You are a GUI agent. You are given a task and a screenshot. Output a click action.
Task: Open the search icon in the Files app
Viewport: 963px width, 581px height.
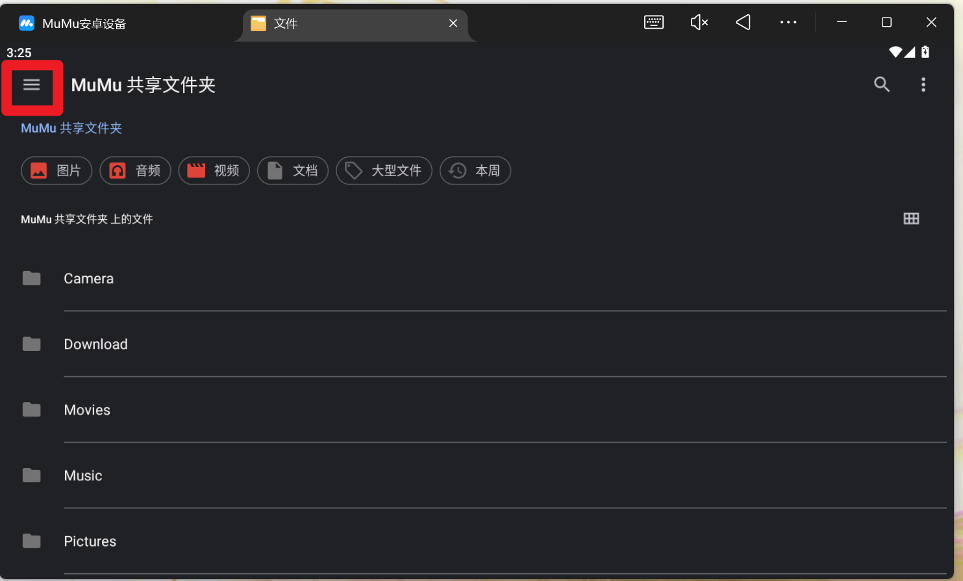(x=881, y=85)
